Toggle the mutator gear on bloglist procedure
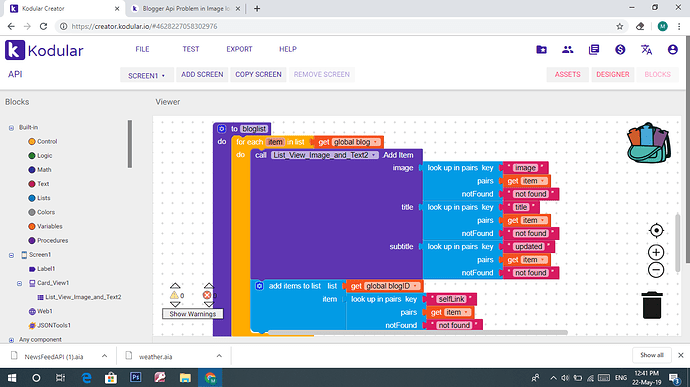Image resolution: width=690 pixels, height=387 pixels. 222,129
